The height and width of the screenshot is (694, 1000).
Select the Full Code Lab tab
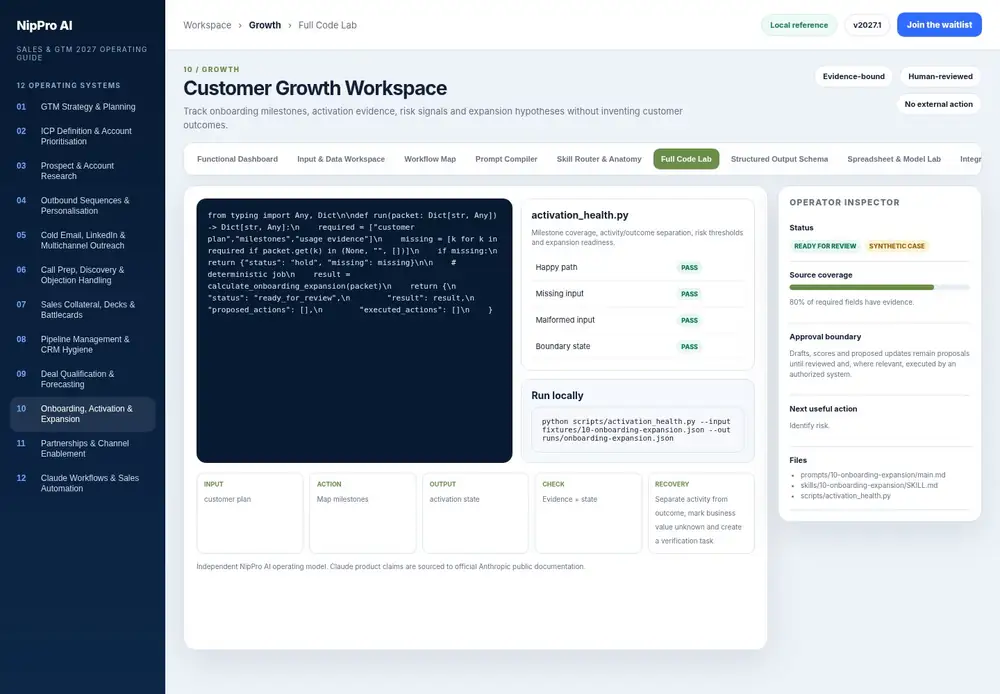686,159
